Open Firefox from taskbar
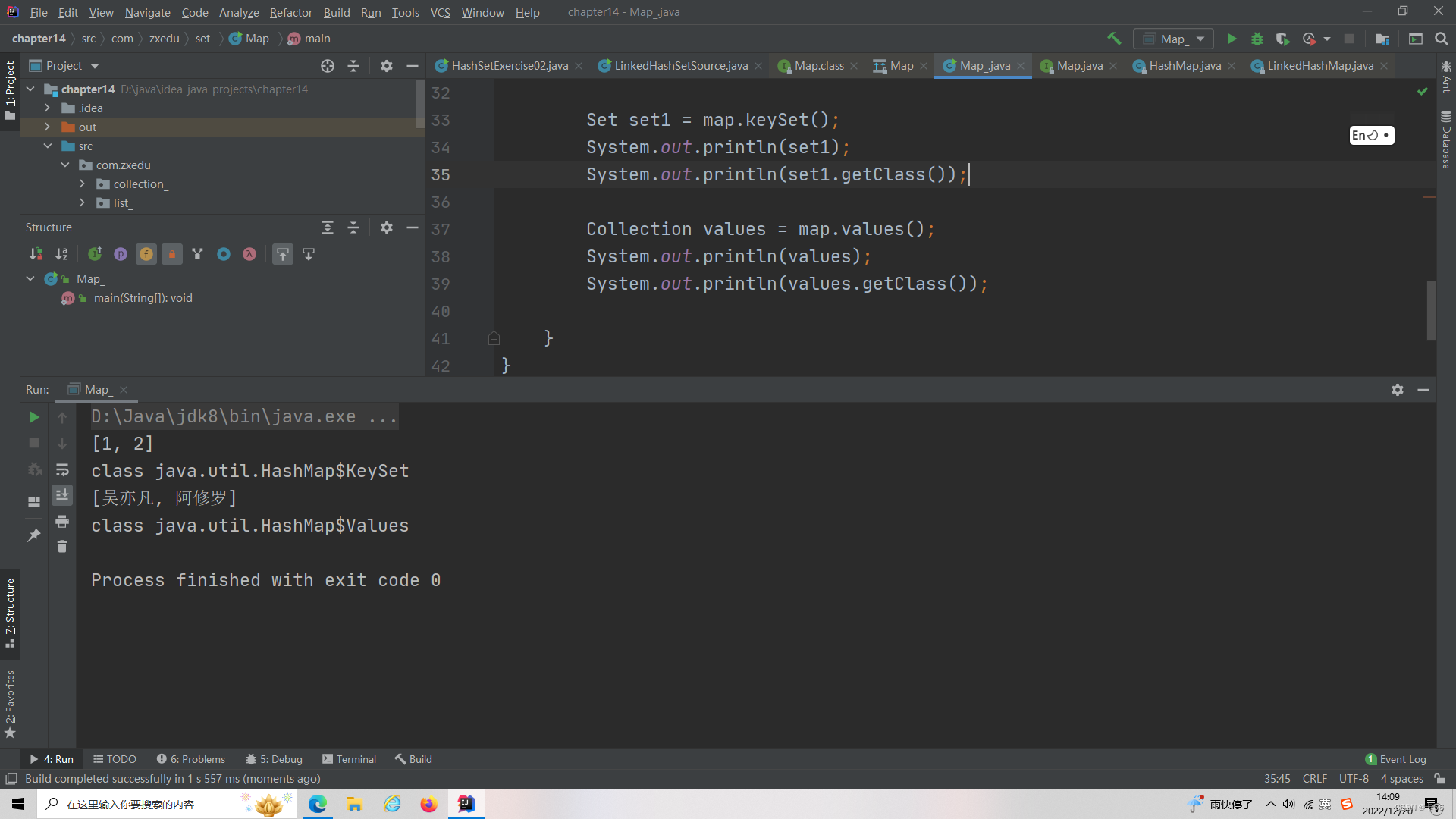The height and width of the screenshot is (819, 1456). [x=429, y=804]
